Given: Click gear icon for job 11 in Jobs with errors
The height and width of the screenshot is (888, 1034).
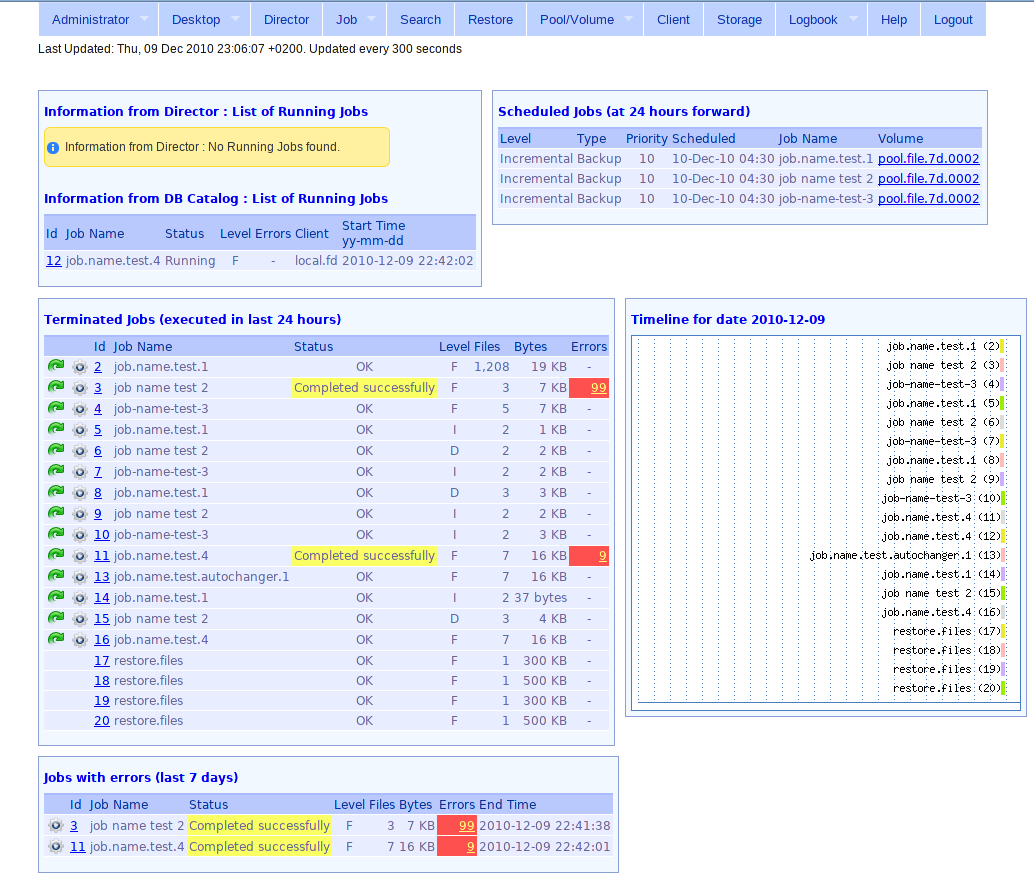Looking at the screenshot, I should [56, 846].
